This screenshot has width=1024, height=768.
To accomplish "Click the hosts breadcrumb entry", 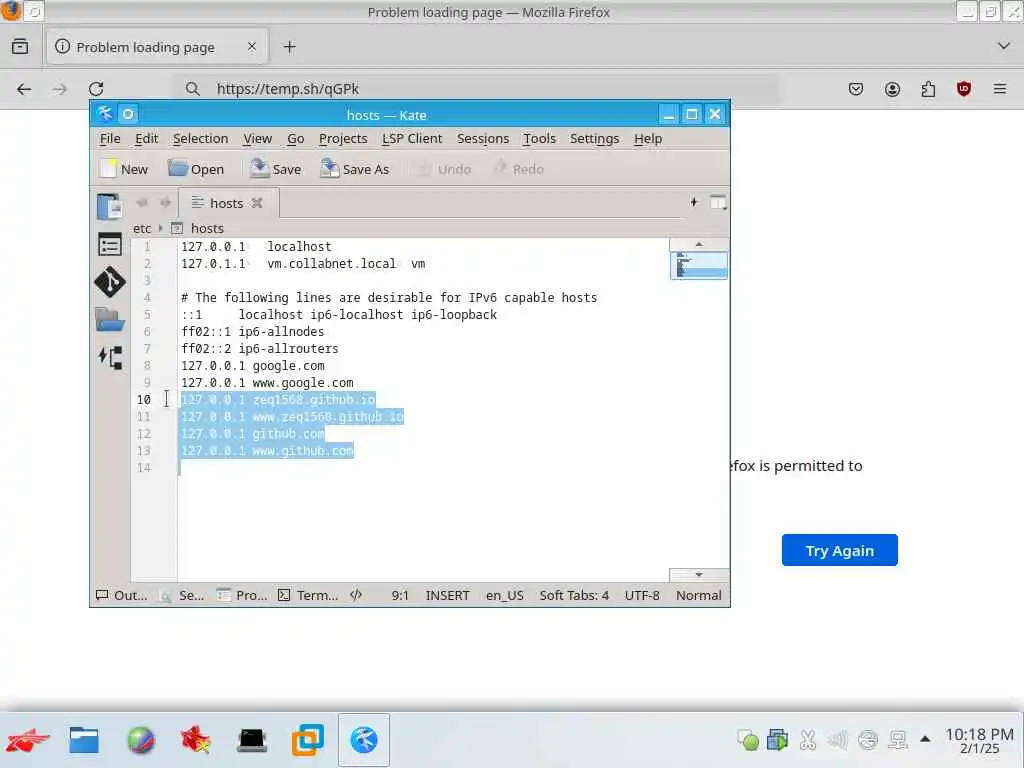I will pyautogui.click(x=198, y=229).
